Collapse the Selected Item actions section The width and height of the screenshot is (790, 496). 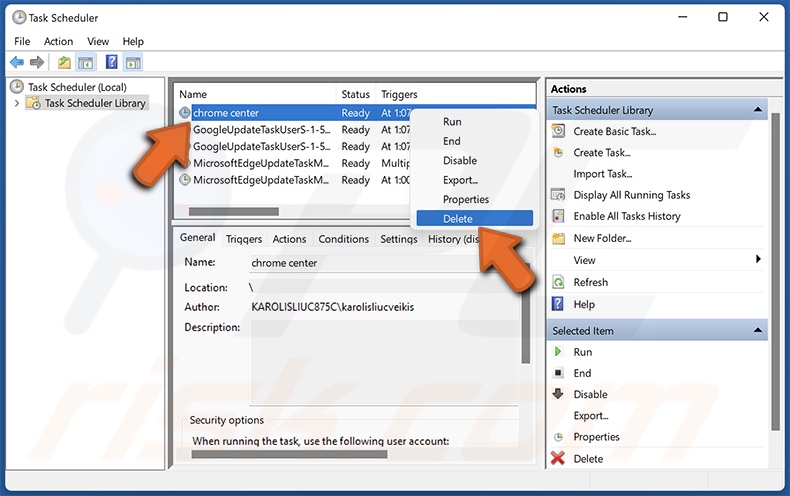pos(758,330)
